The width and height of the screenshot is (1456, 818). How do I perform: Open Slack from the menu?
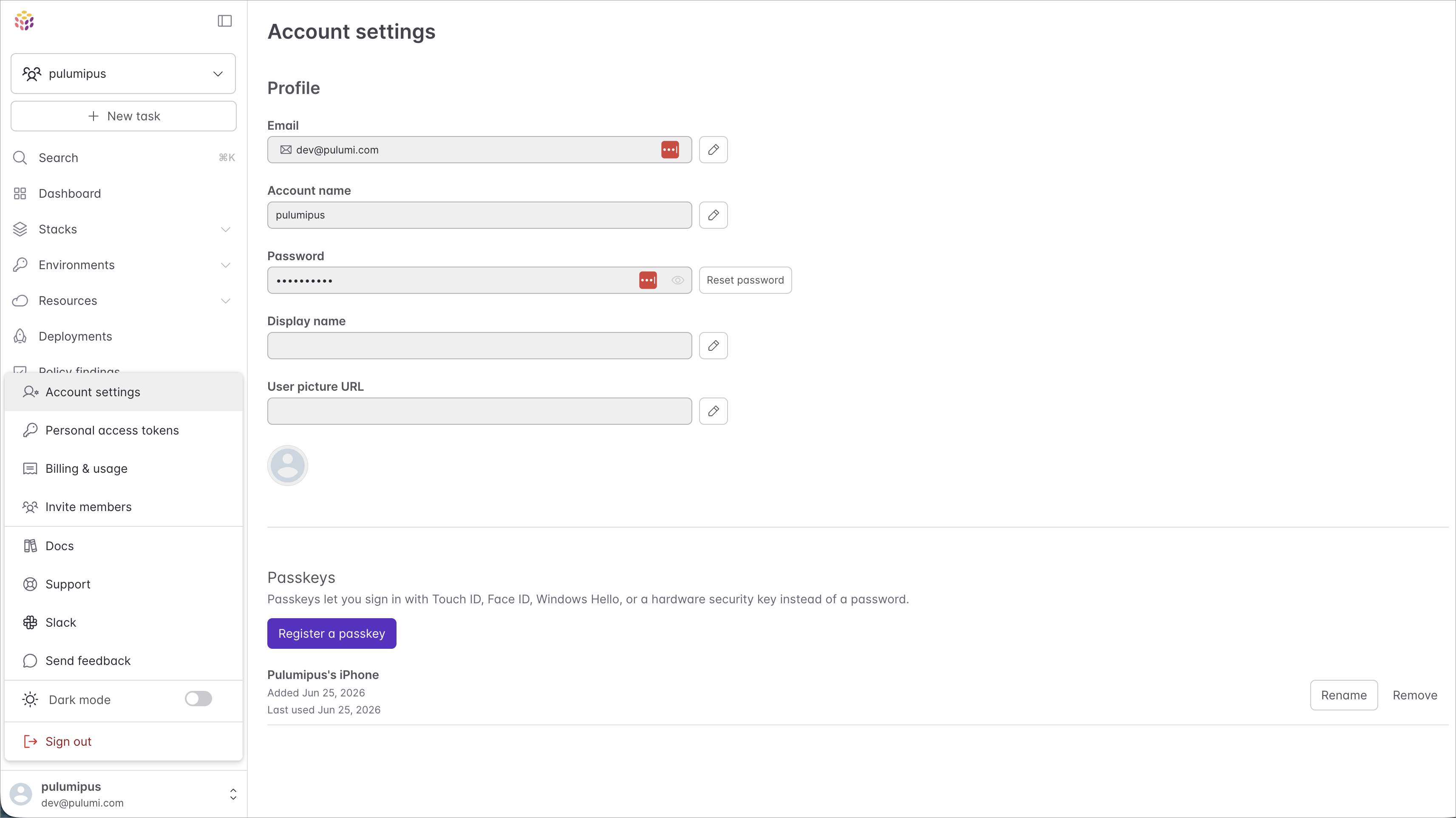coord(124,622)
